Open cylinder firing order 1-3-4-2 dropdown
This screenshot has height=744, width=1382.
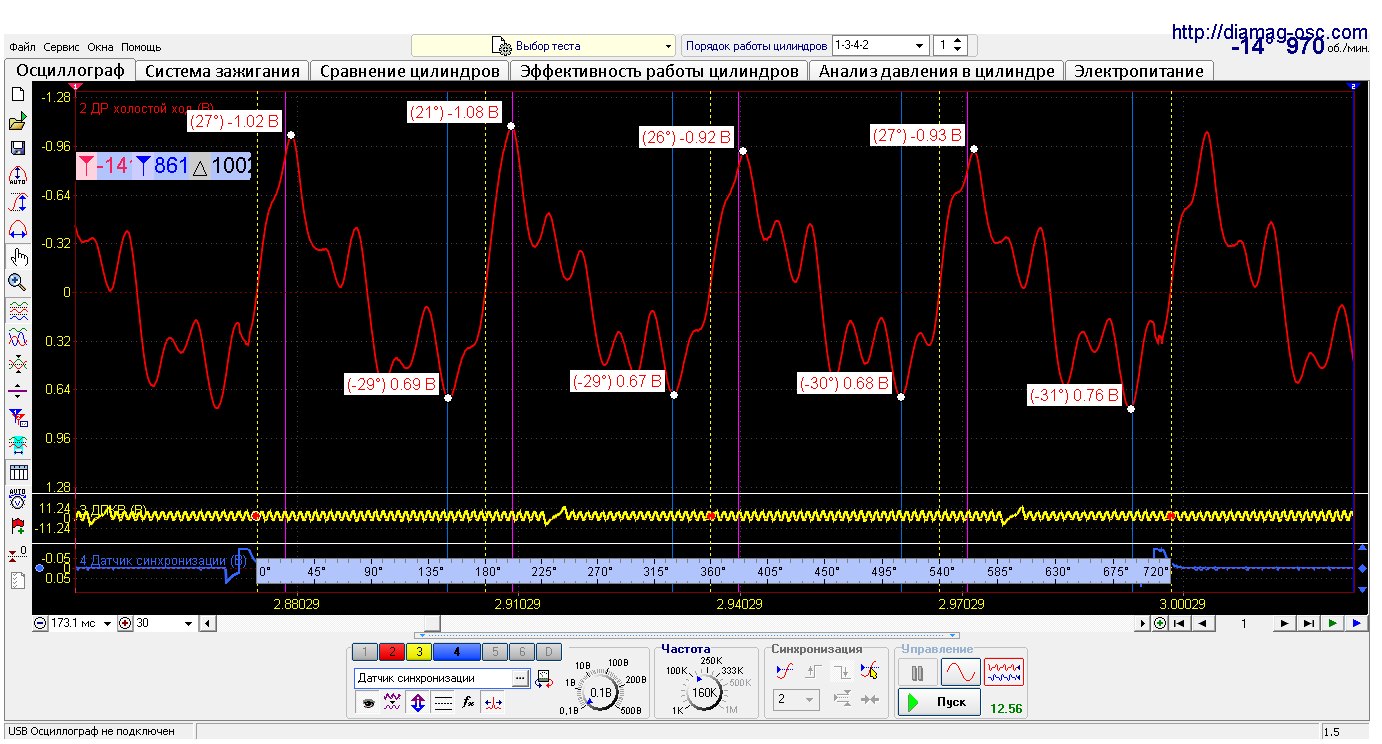coord(880,46)
